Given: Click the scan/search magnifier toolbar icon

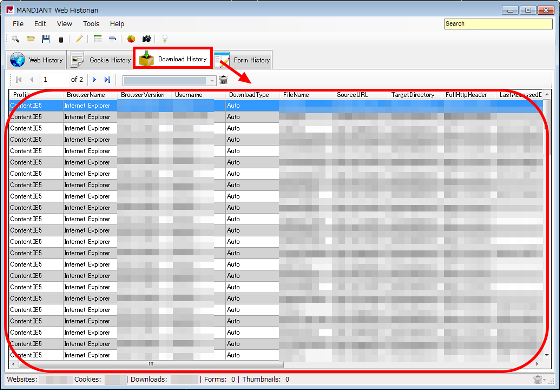Looking at the screenshot, I should [15, 39].
